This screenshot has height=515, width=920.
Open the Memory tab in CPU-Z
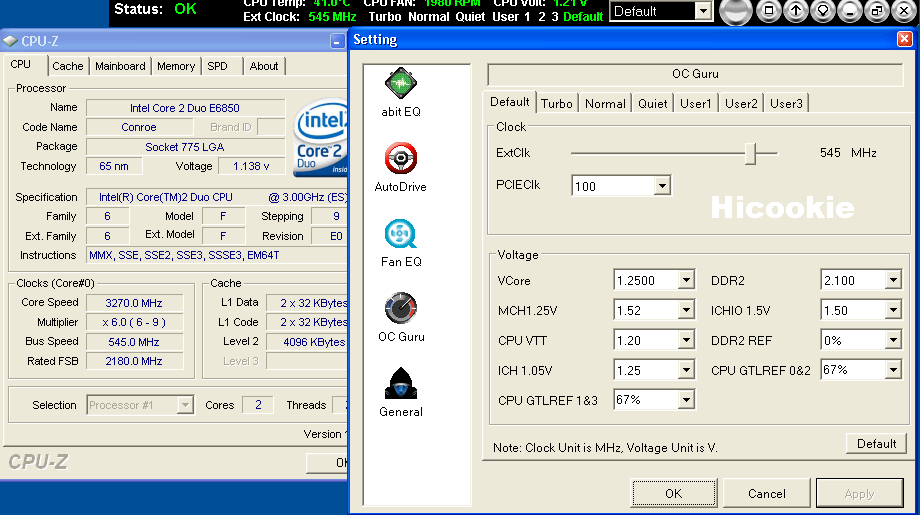tap(176, 66)
